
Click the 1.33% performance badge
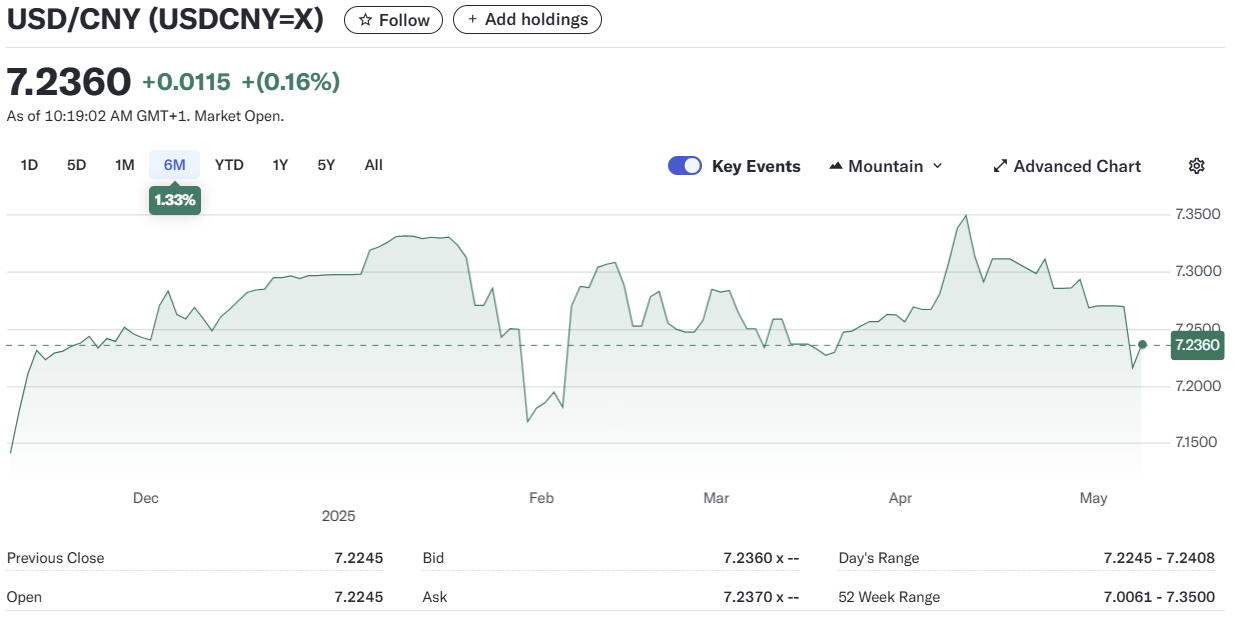(x=175, y=200)
